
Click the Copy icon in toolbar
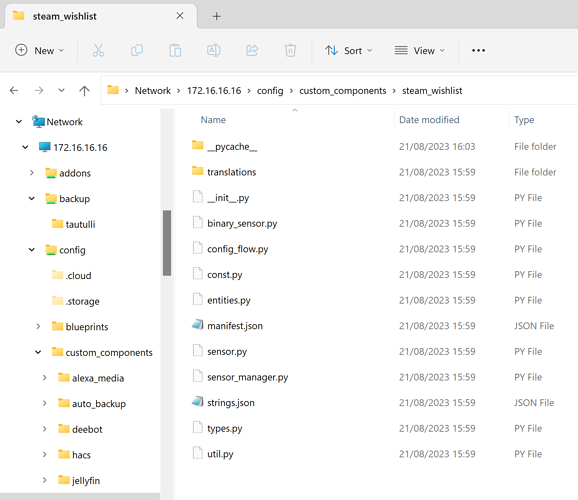click(137, 50)
